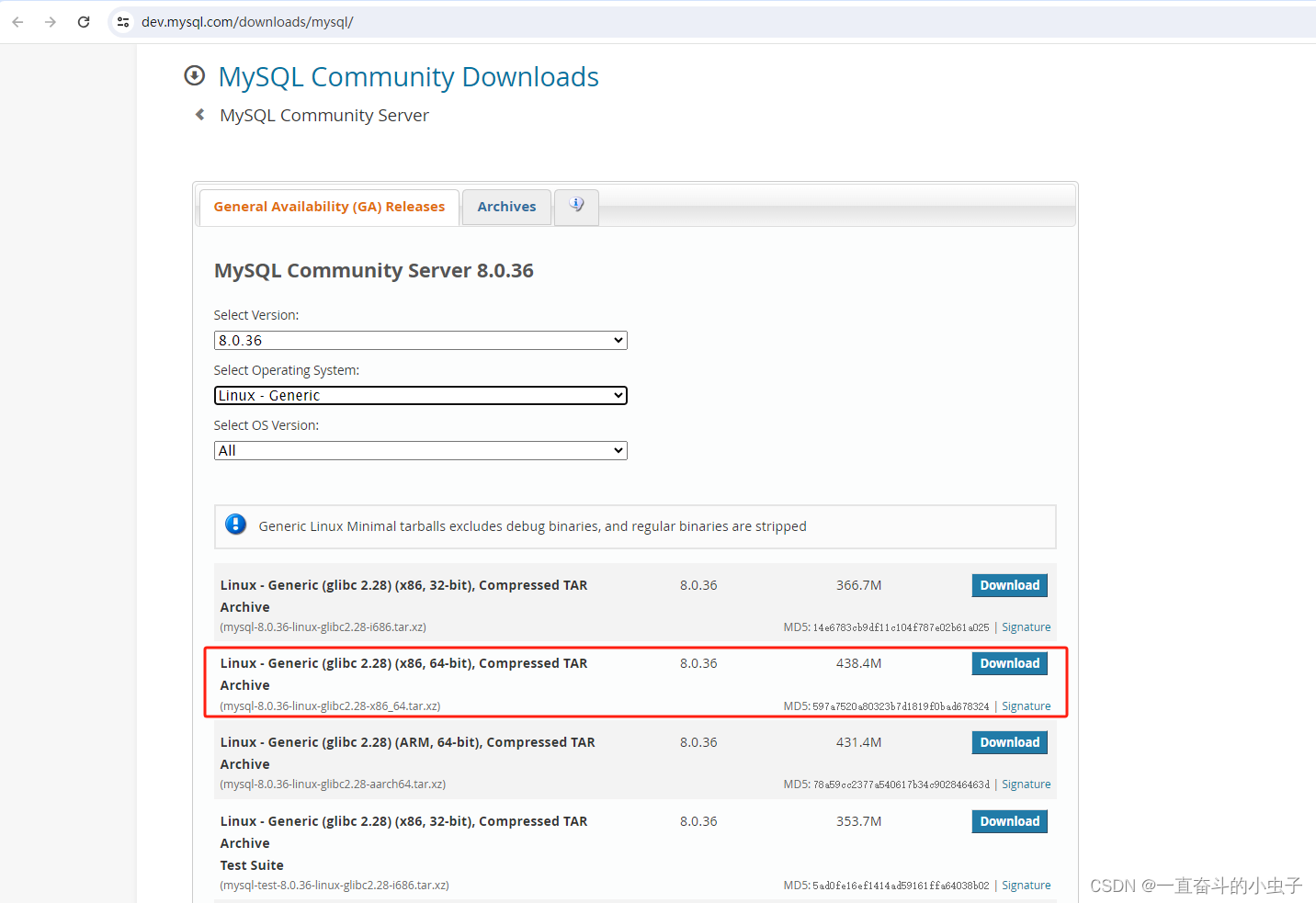Click the ARM, 64-bit Compressed TAR Archive title
This screenshot has width=1316, height=903.
click(407, 753)
